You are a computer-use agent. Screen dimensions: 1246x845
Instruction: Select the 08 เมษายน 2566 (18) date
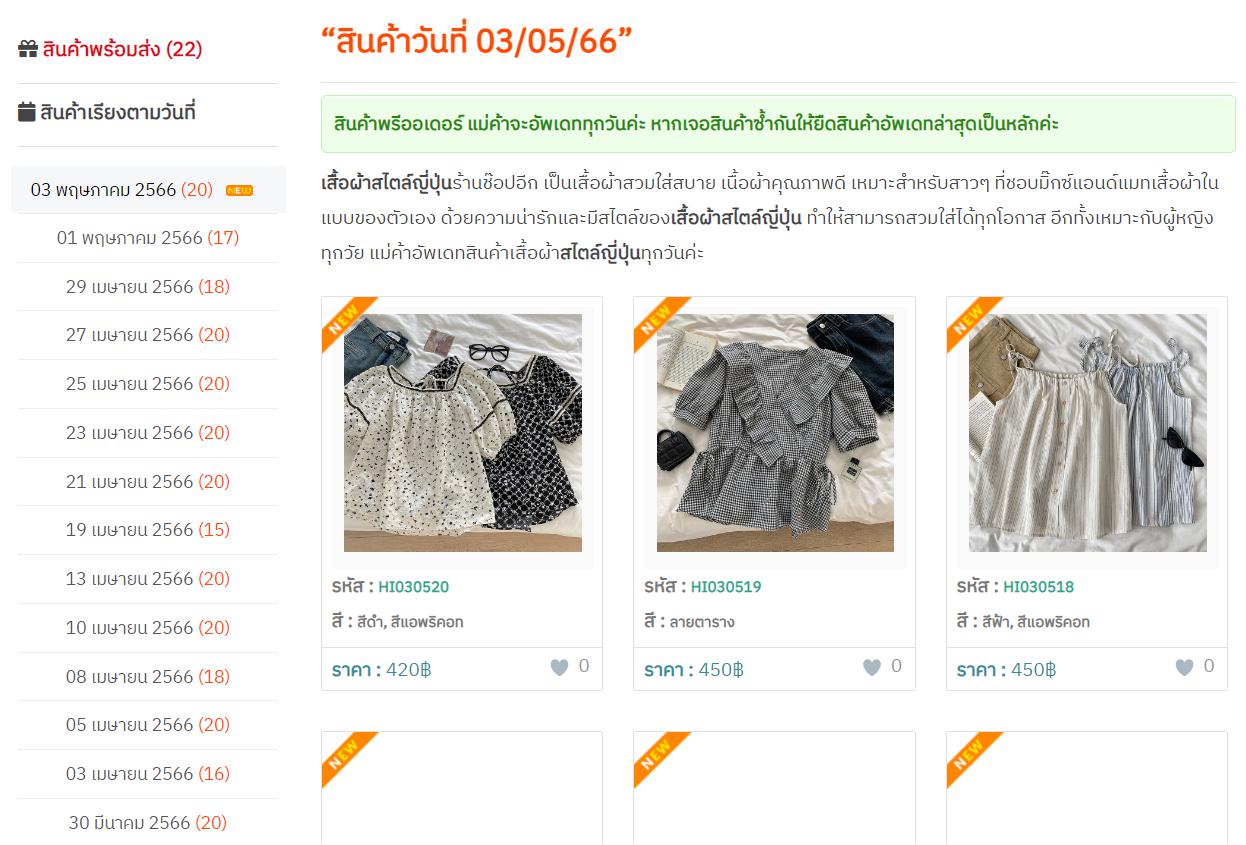pyautogui.click(x=148, y=677)
